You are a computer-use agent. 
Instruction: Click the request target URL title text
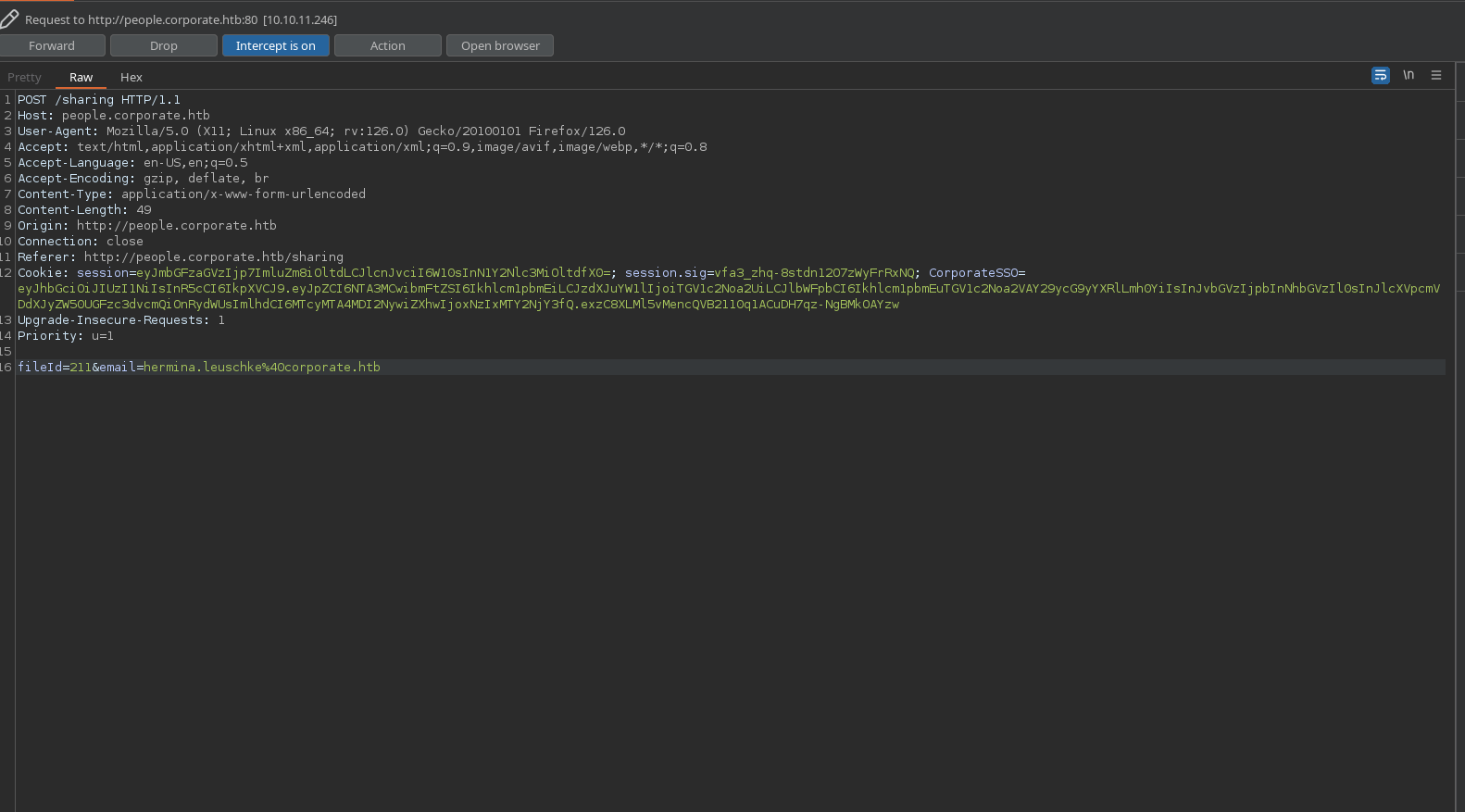click(181, 19)
